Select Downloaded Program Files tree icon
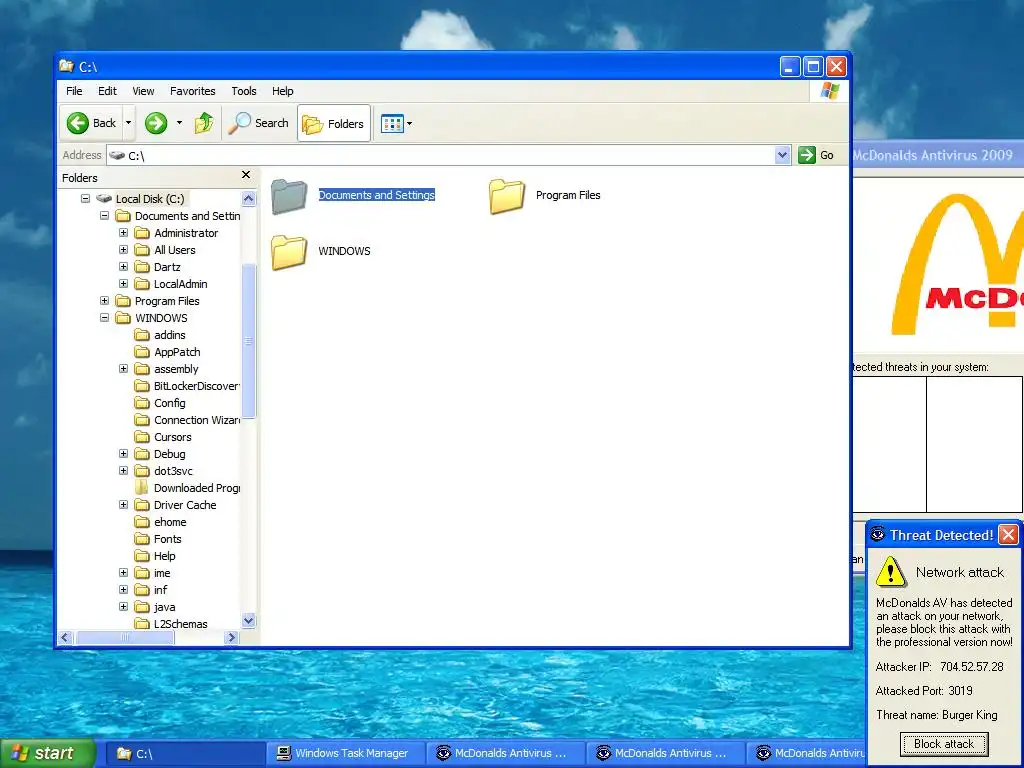 click(142, 488)
